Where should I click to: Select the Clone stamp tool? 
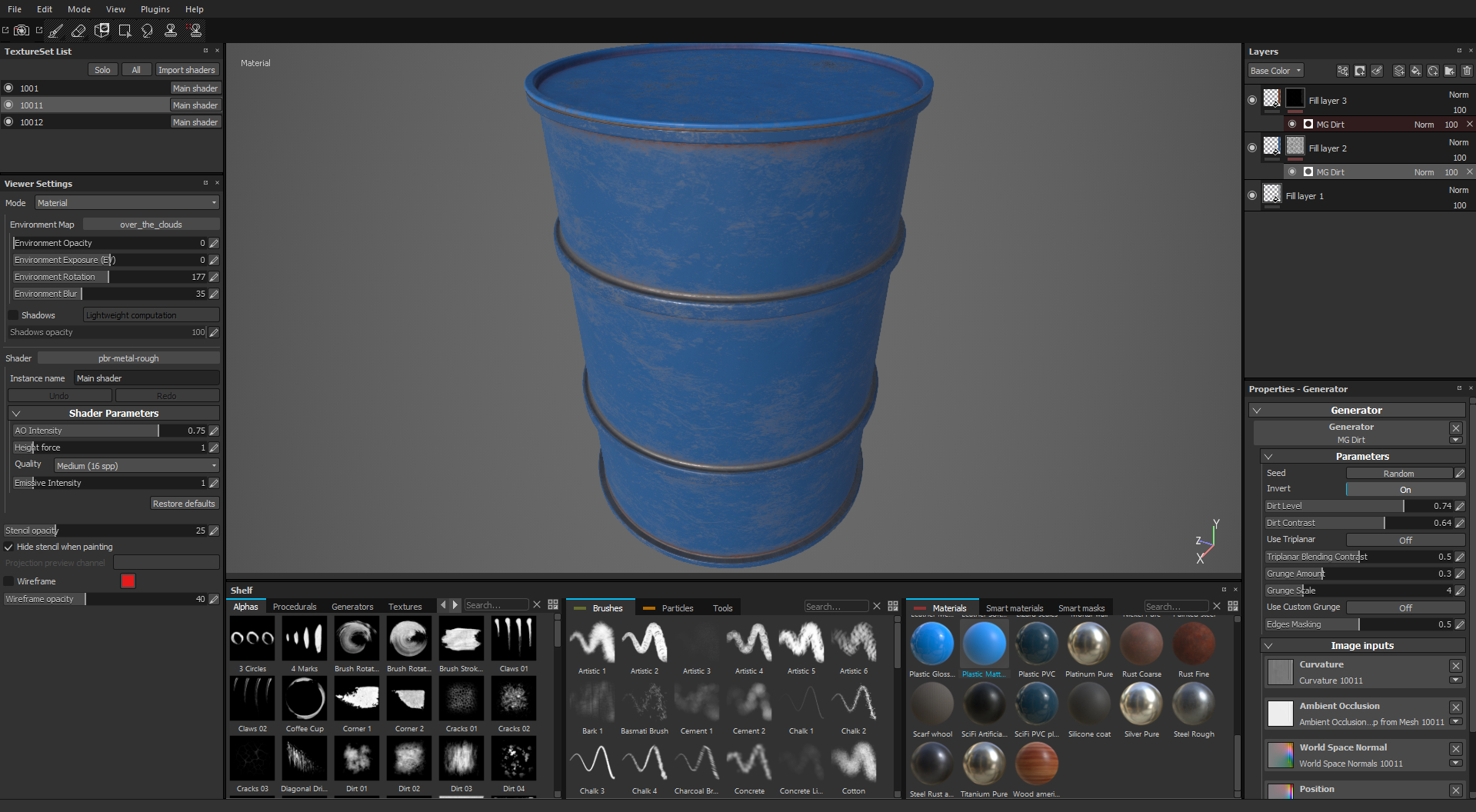pos(171,31)
